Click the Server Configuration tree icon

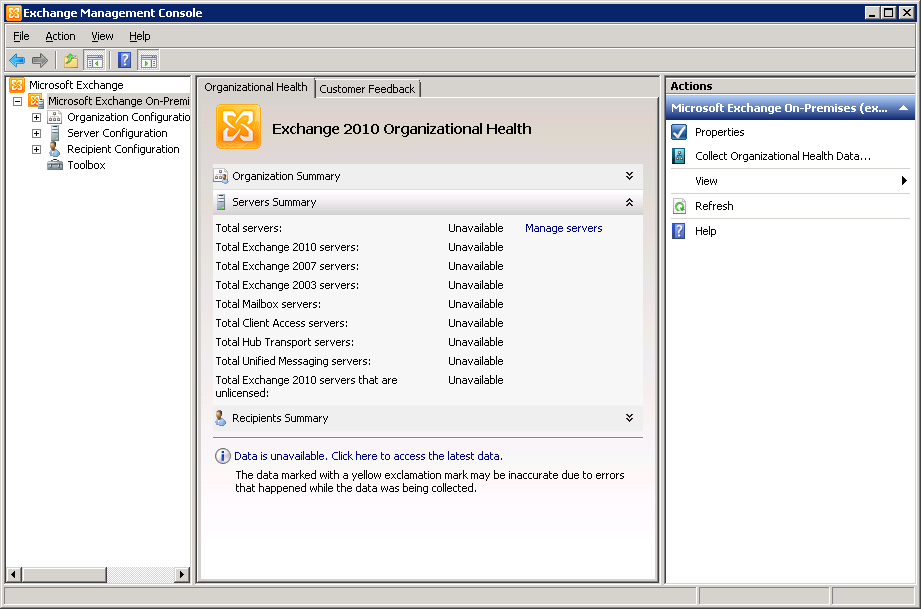click(55, 133)
